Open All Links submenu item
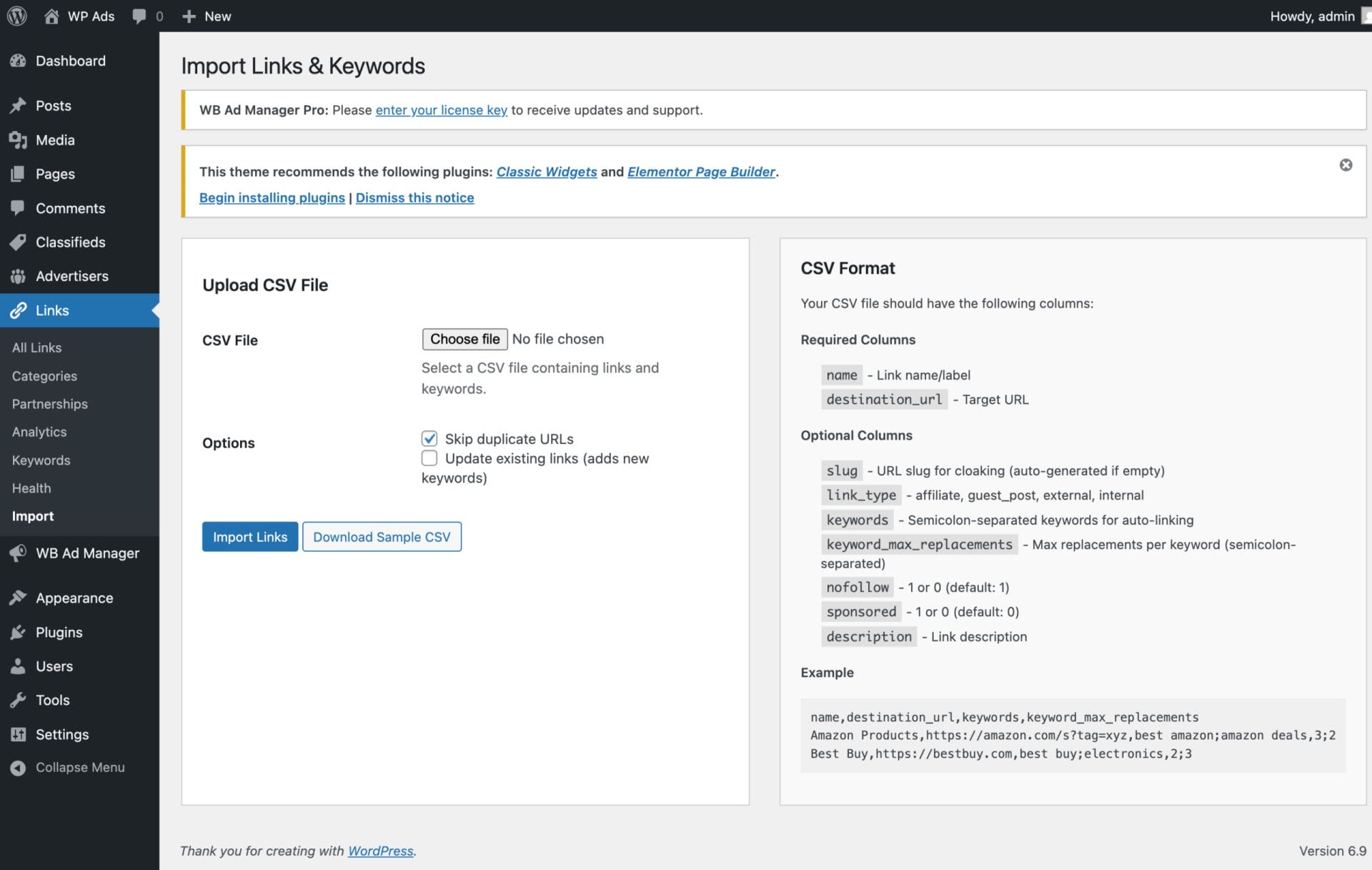This screenshot has height=870, width=1372. (x=37, y=347)
